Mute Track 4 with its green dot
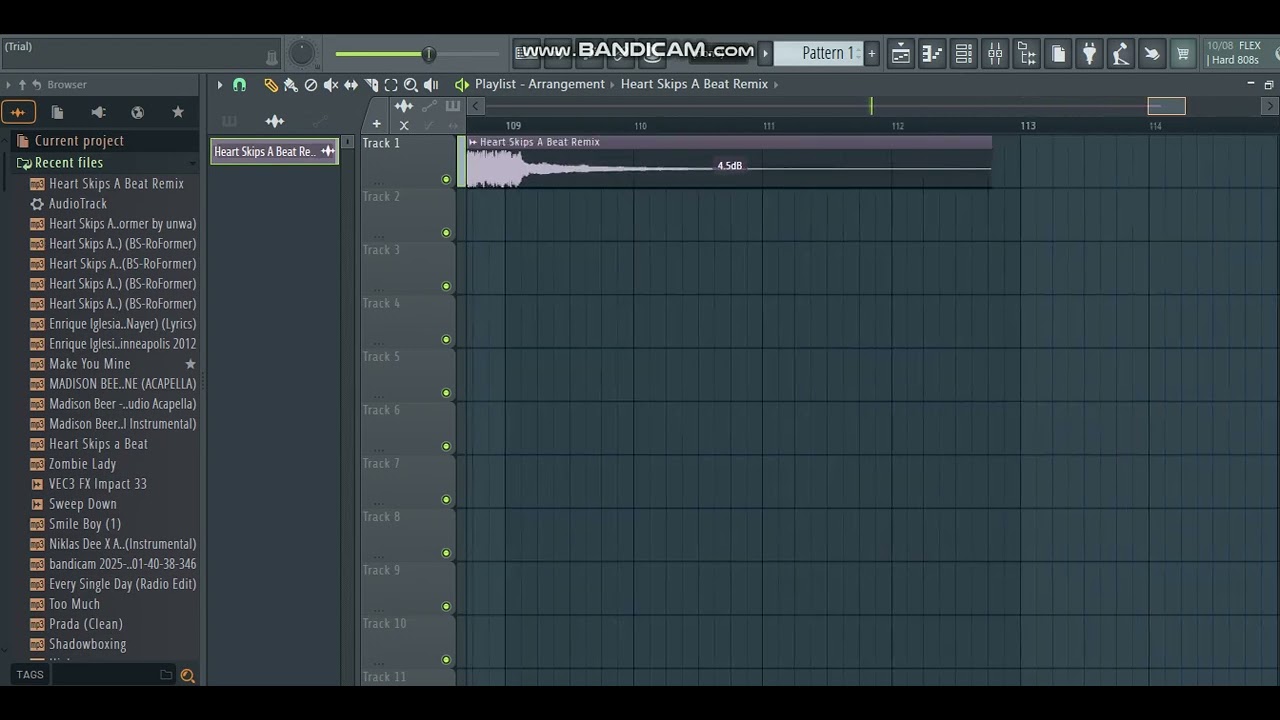 click(x=446, y=340)
